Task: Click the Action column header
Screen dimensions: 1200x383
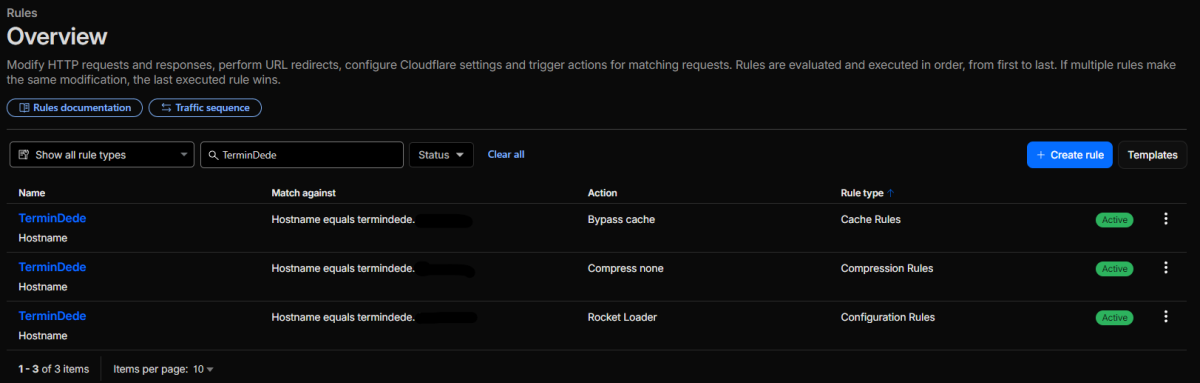Action: 602,192
